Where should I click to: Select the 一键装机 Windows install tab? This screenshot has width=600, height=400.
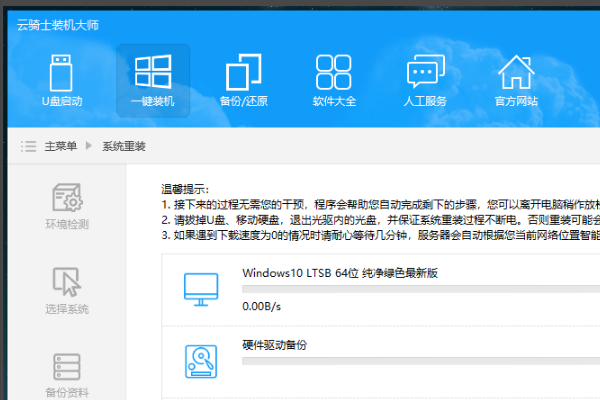tap(153, 81)
